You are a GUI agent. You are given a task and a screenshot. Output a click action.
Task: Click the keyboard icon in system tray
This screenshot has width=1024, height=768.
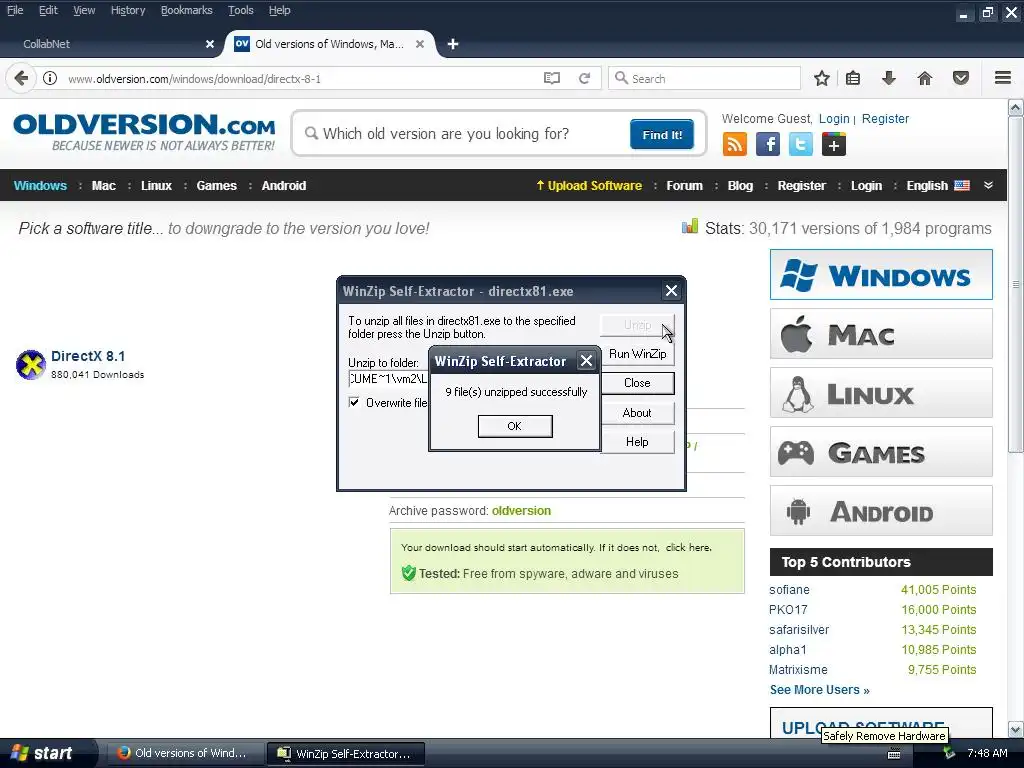point(894,754)
